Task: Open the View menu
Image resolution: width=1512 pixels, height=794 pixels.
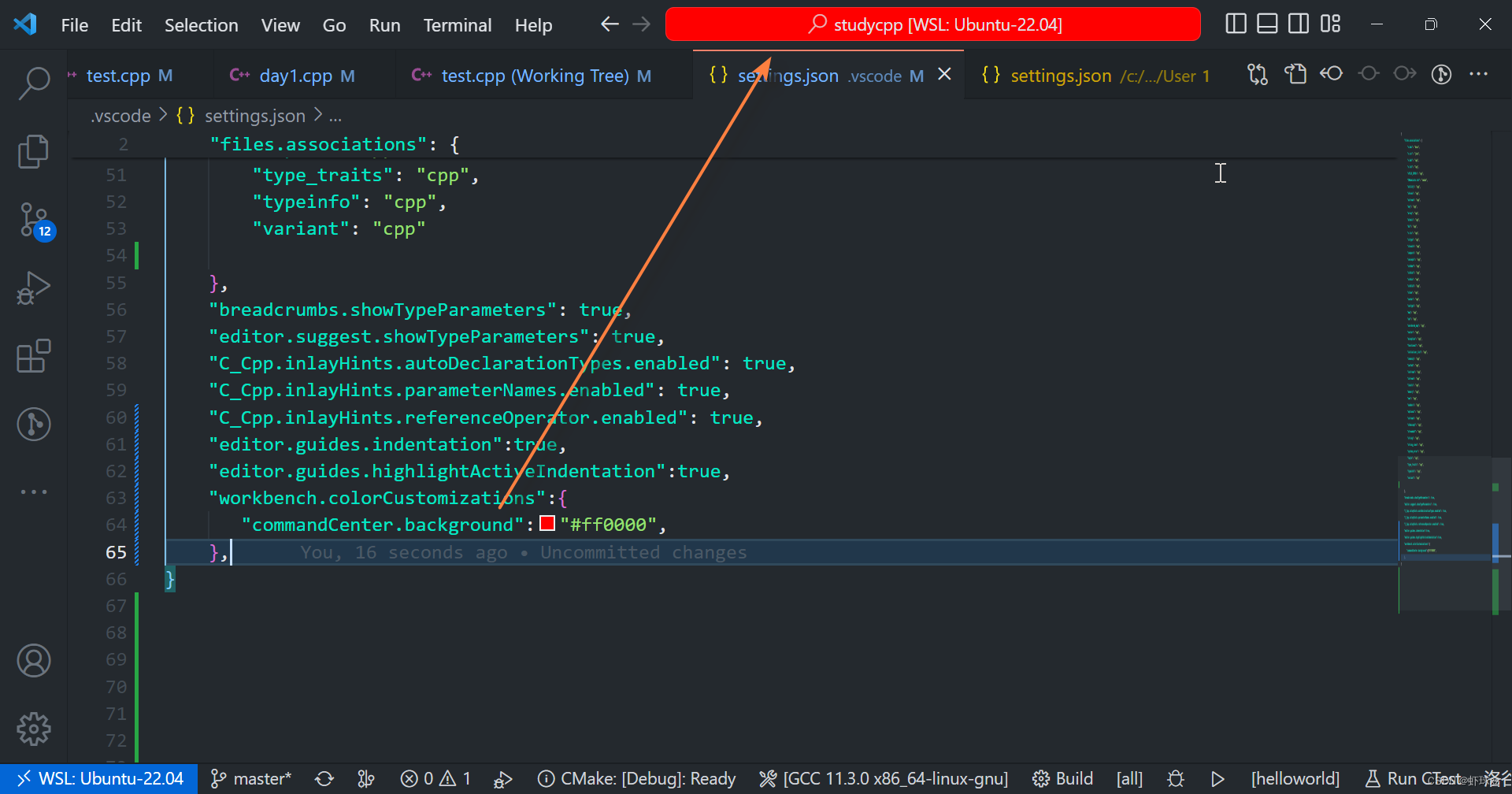Action: [x=280, y=25]
